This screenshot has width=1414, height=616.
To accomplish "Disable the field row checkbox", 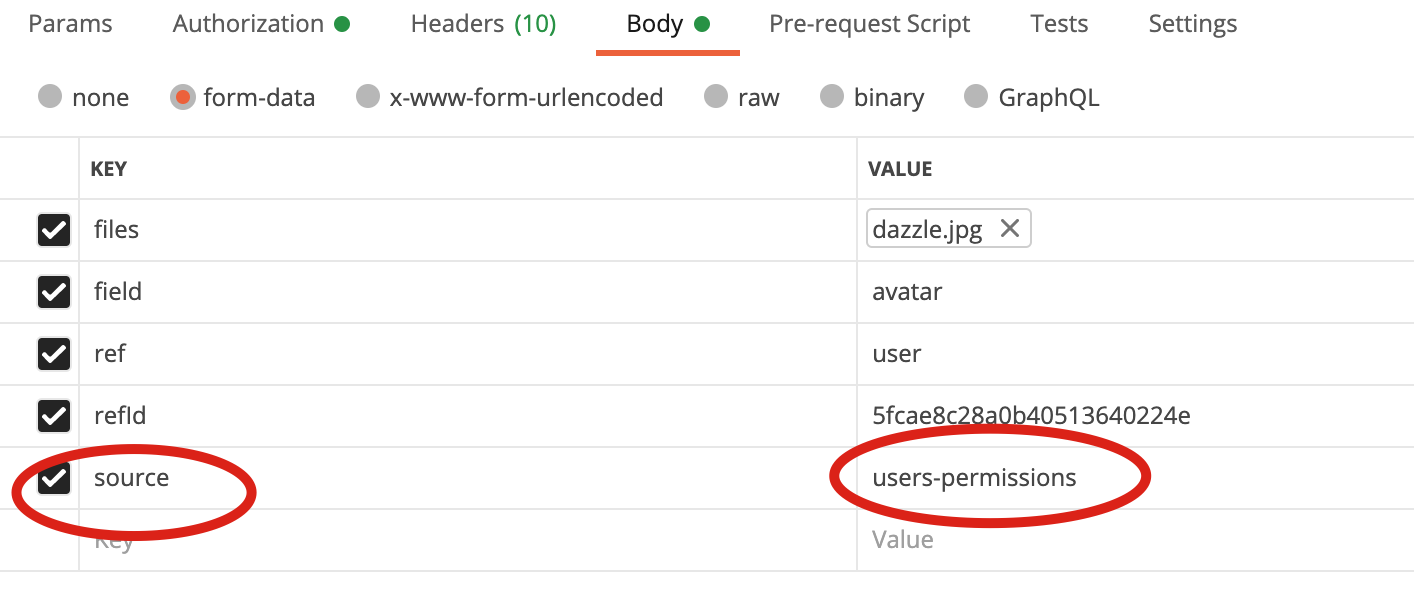I will (53, 291).
